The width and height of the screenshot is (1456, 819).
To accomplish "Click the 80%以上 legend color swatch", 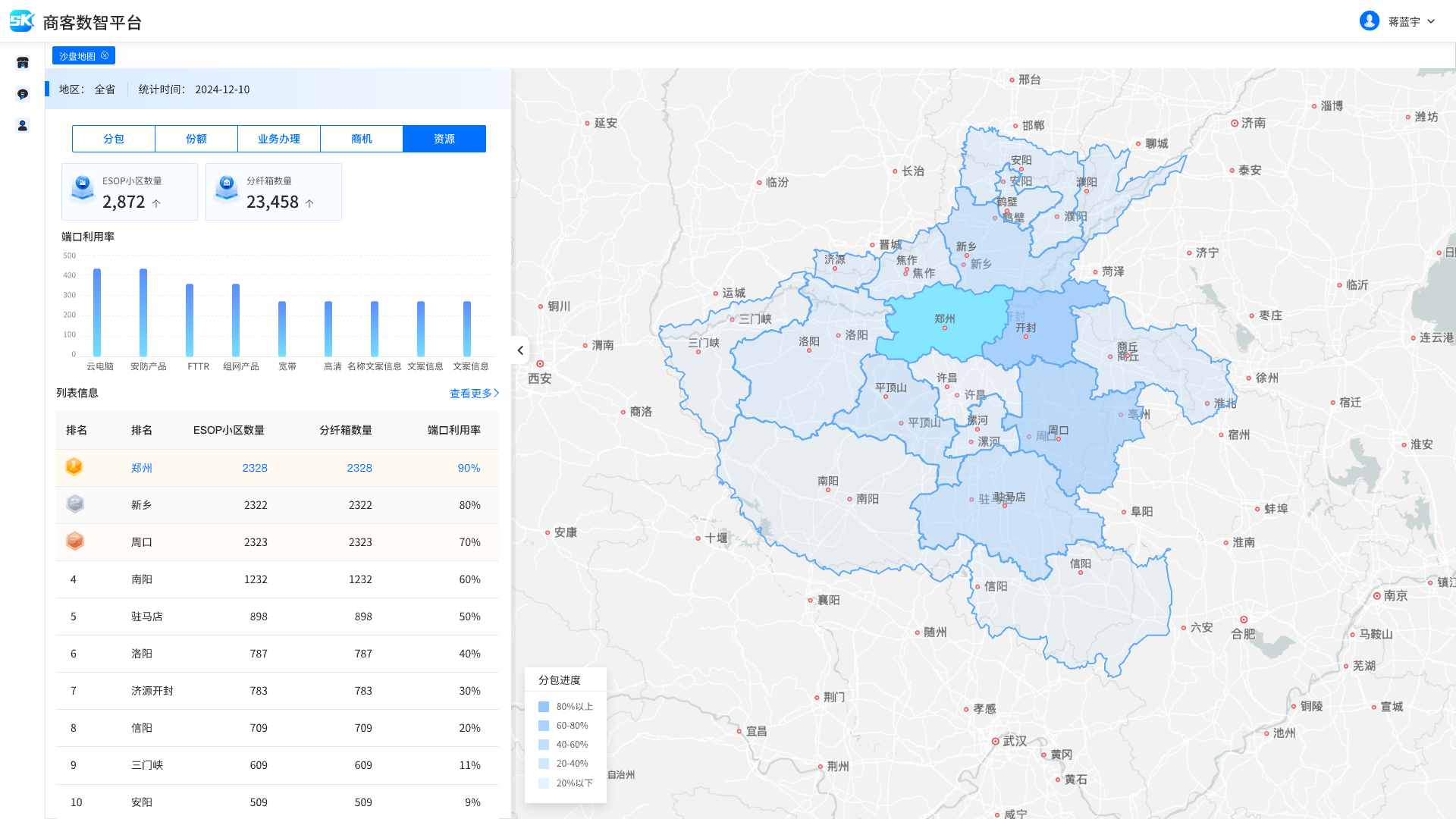I will point(544,707).
